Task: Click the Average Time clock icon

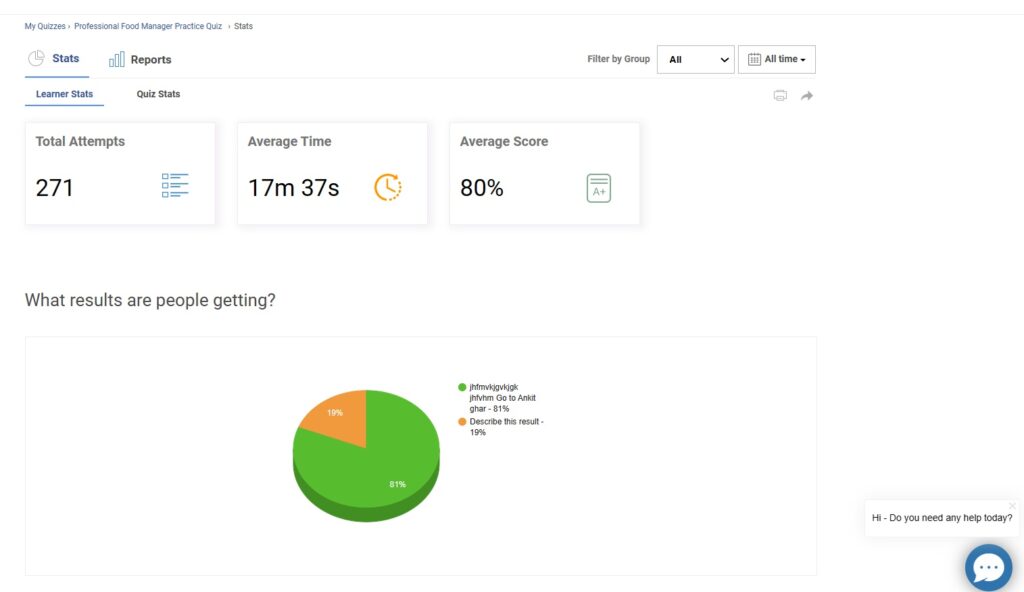Action: pyautogui.click(x=388, y=187)
